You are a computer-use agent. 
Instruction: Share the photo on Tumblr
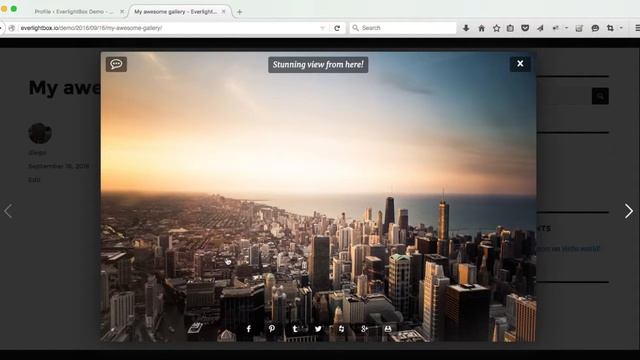point(295,329)
